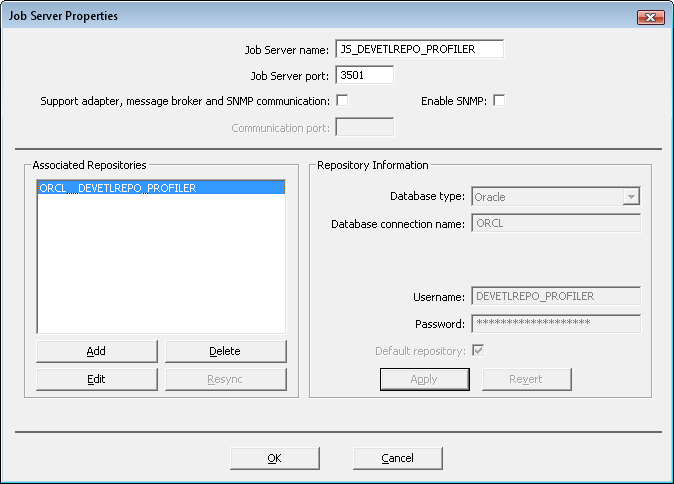Click the Job Server port field
Image resolution: width=674 pixels, height=484 pixels.
[365, 75]
